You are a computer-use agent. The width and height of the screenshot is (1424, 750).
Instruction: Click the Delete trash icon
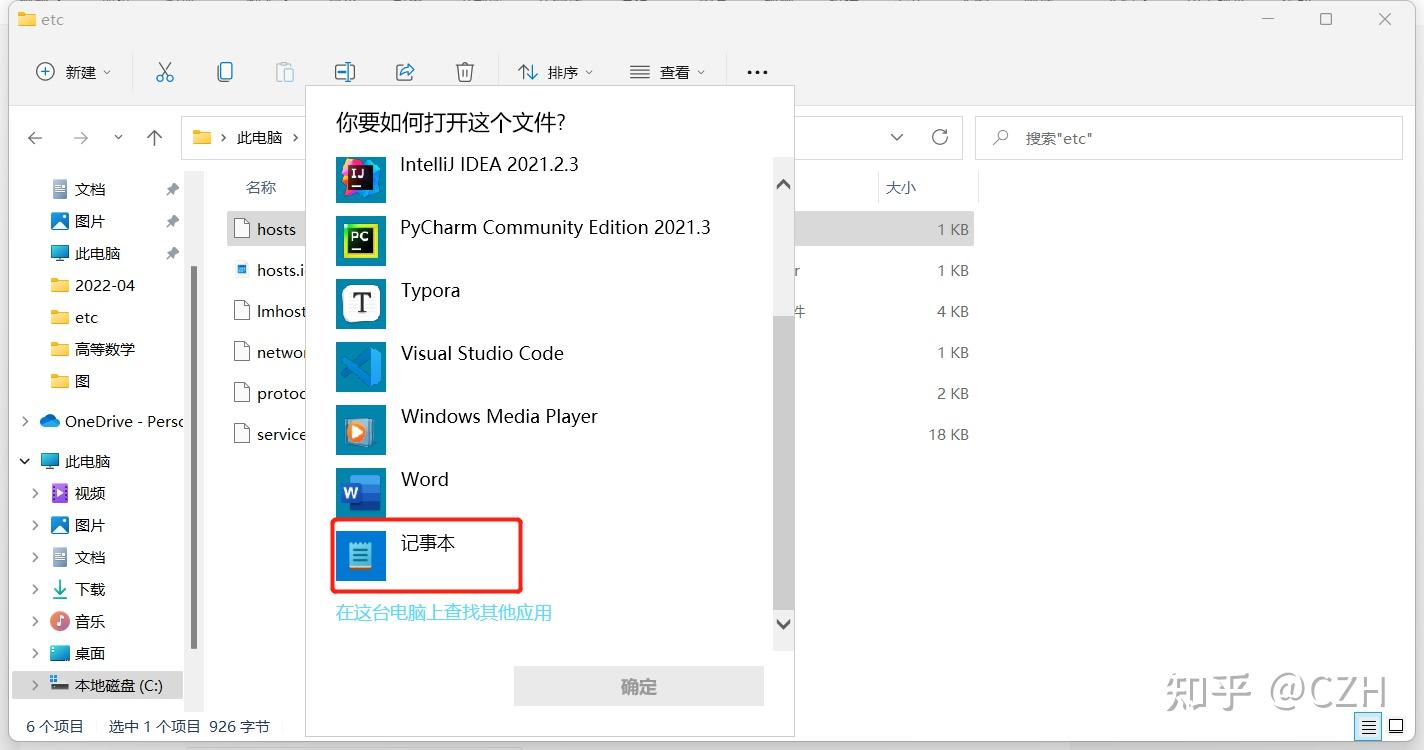pyautogui.click(x=465, y=72)
